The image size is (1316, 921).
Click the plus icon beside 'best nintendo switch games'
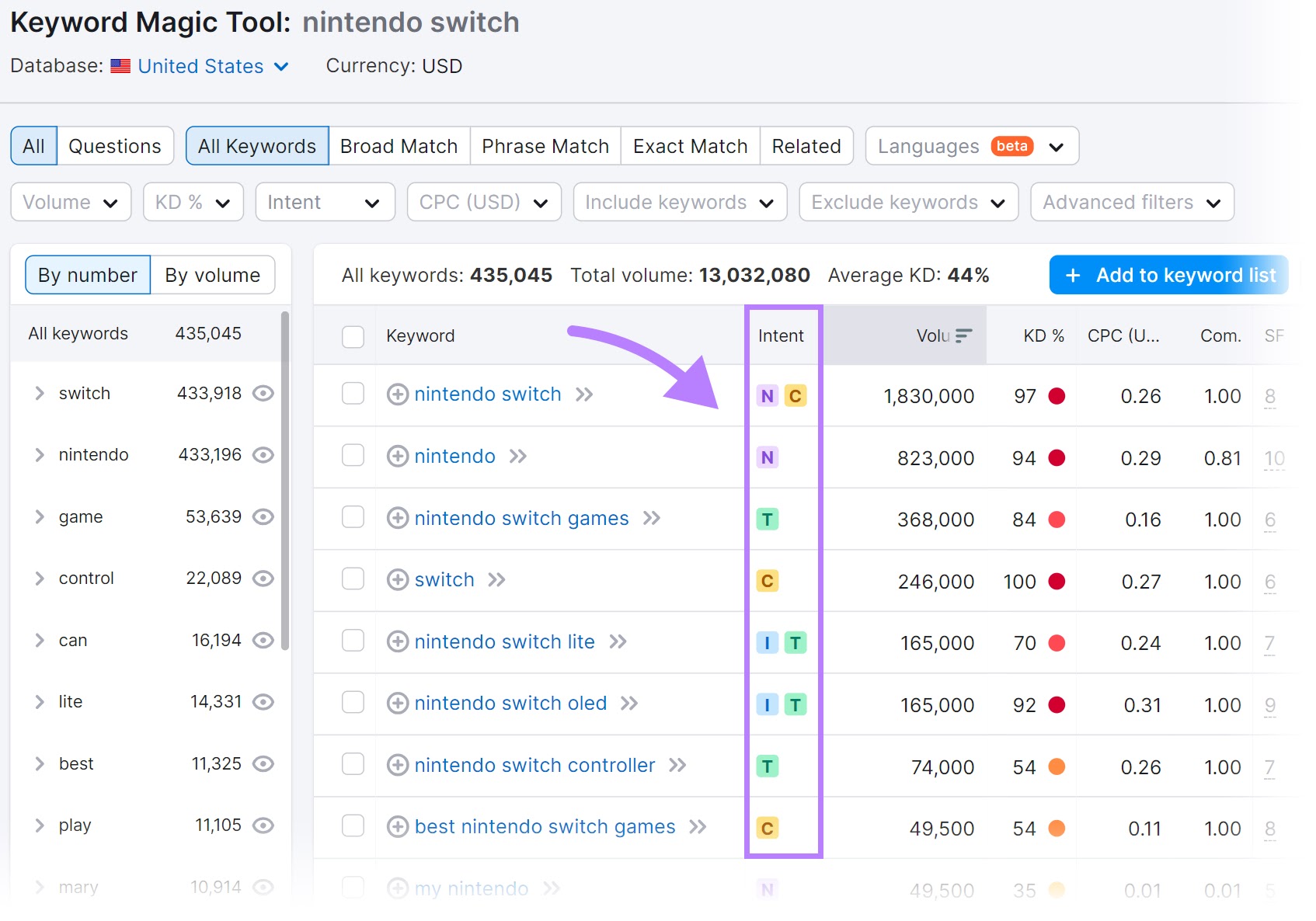click(x=398, y=827)
